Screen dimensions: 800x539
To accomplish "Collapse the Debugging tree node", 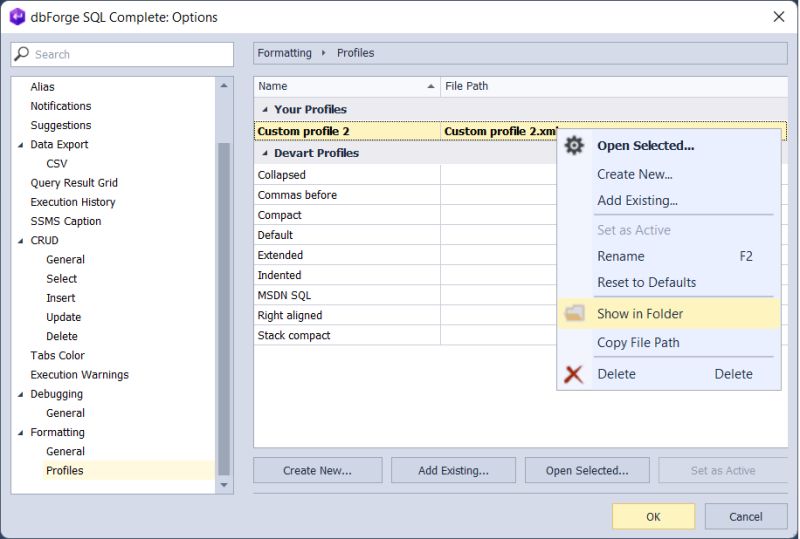I will point(20,395).
